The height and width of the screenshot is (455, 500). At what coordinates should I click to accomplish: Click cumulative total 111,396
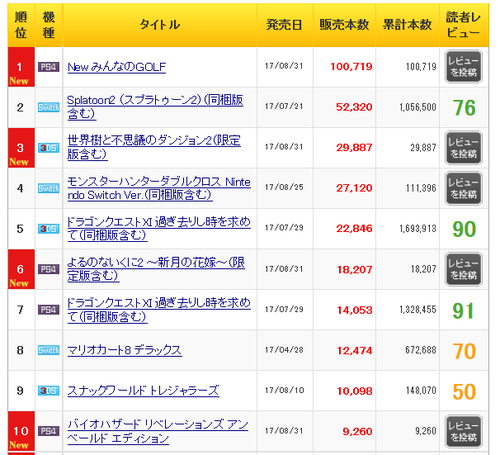tap(421, 188)
